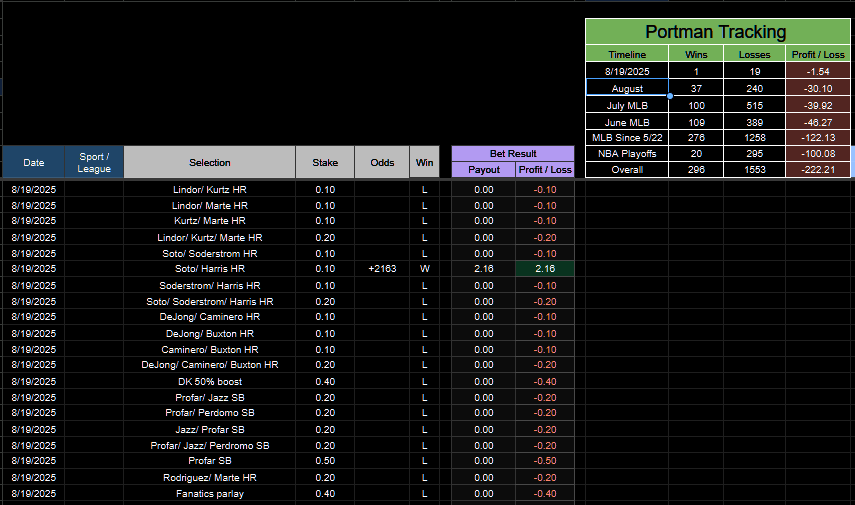855x505 pixels.
Task: Select the Profar/ Jazz/ Perdromo SB cell
Action: 209,445
